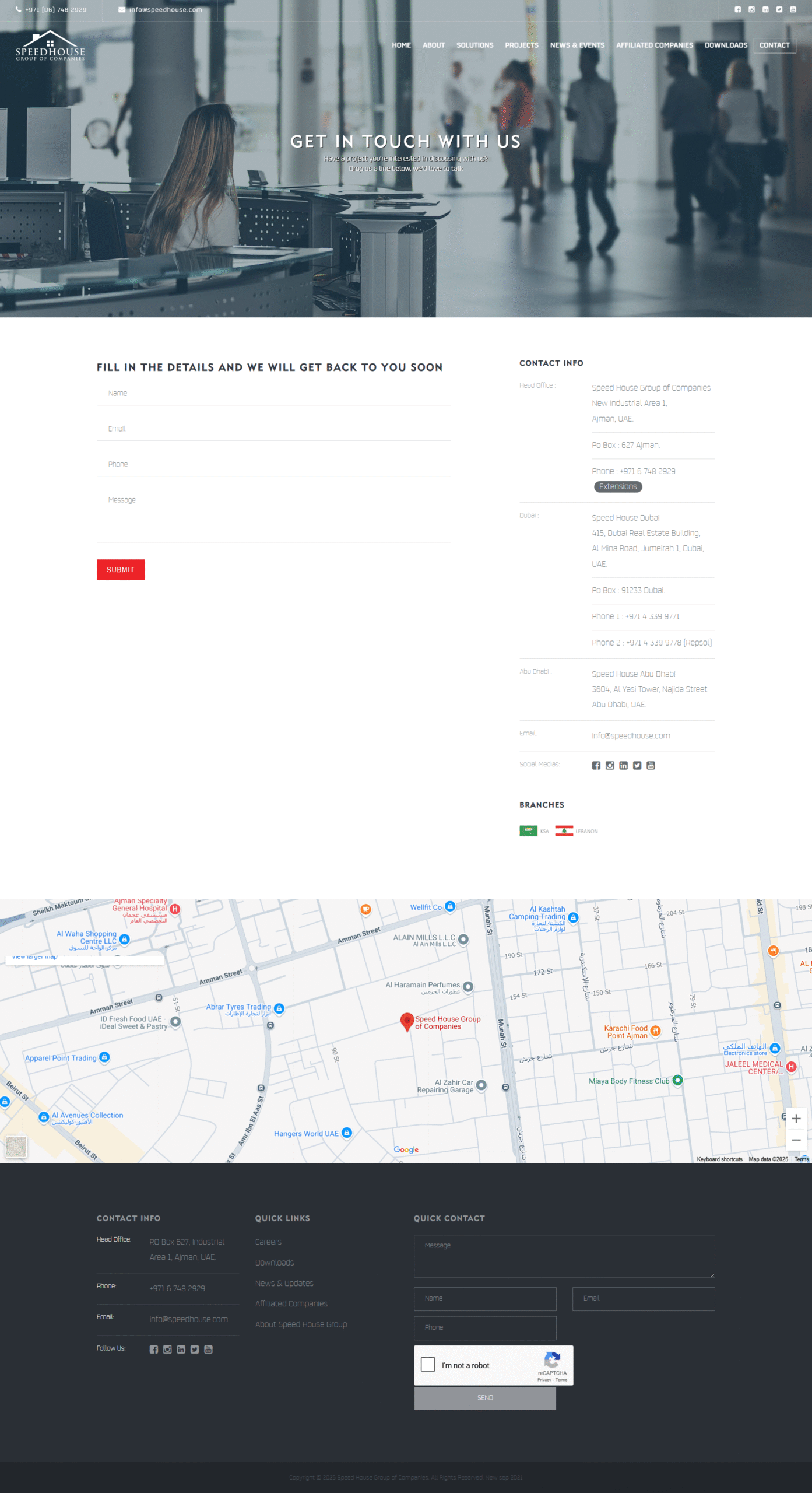Click the Careers quick link
Image resolution: width=812 pixels, height=1493 pixels.
(x=268, y=1242)
